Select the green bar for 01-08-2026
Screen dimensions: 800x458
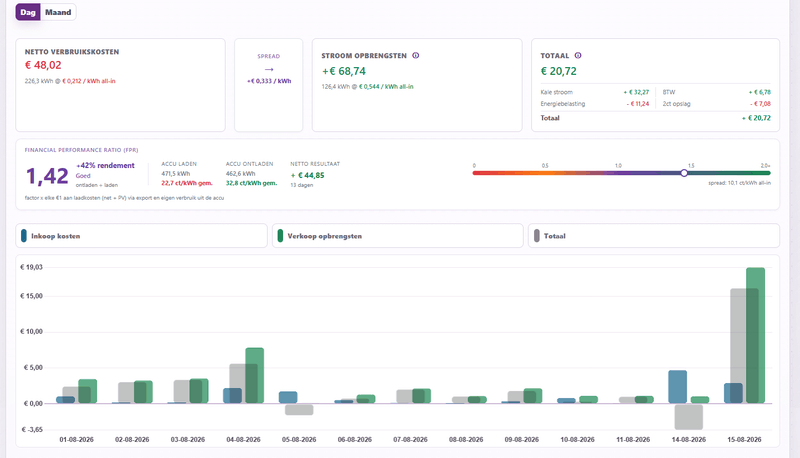(88, 391)
